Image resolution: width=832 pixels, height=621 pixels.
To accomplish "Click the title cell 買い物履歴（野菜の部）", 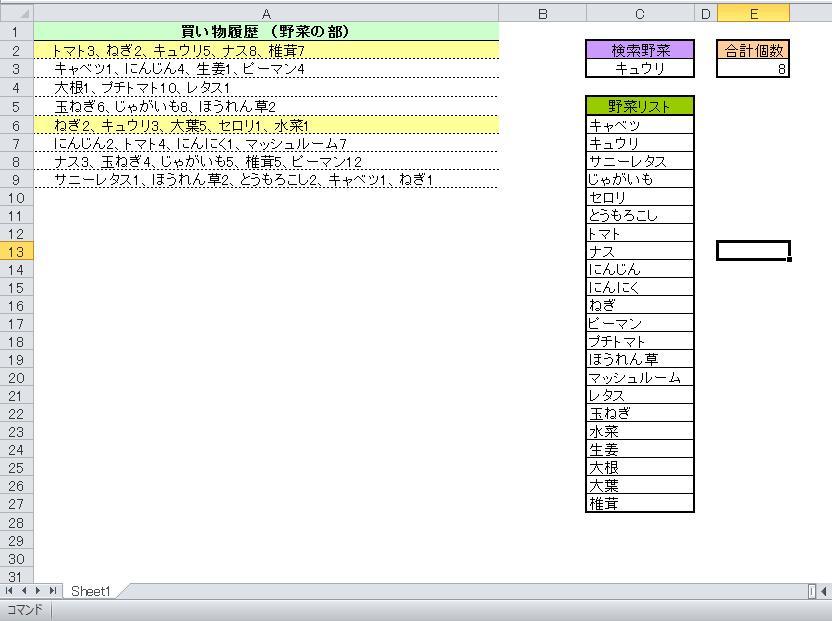I will coord(266,31).
